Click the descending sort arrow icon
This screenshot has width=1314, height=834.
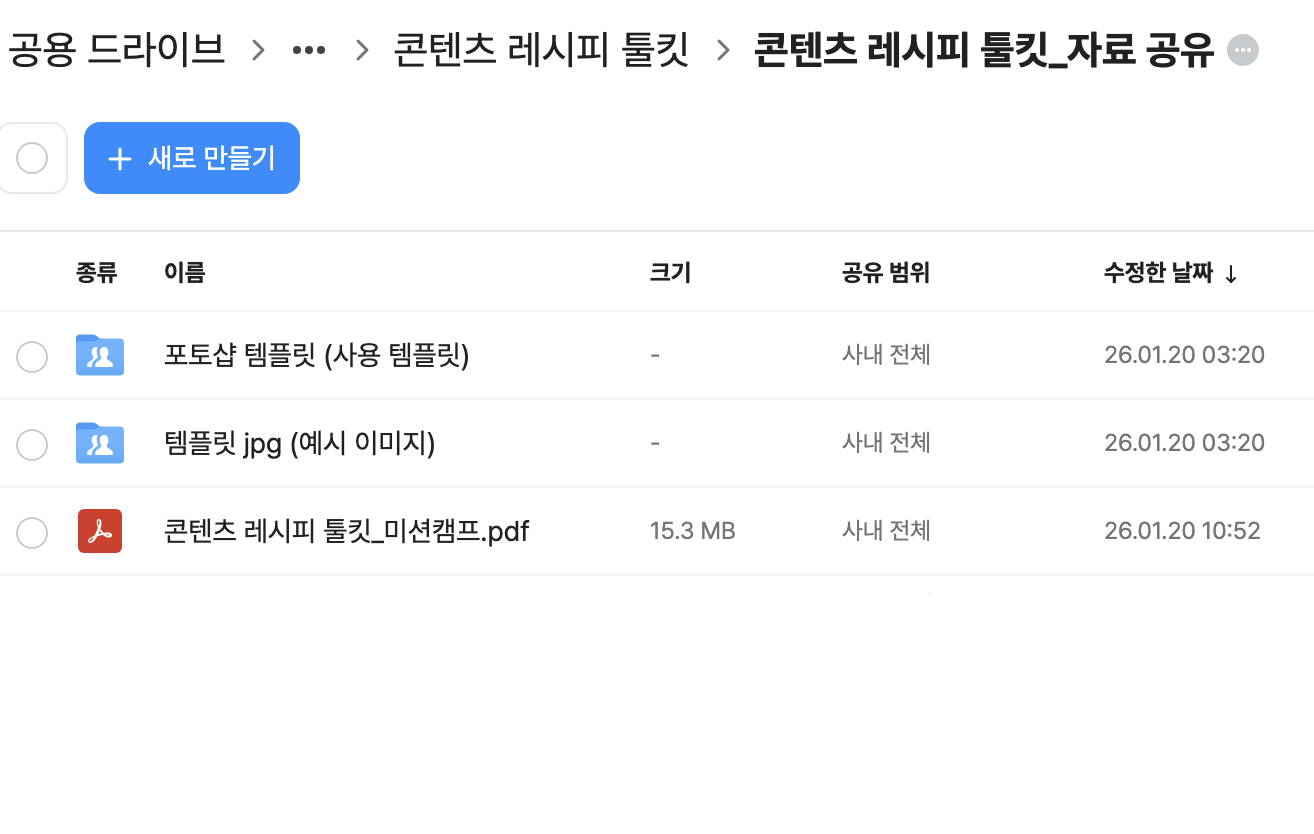1231,274
